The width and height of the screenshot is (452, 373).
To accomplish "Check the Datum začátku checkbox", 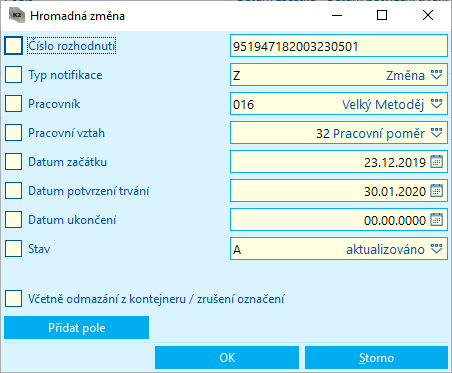I will 13,161.
